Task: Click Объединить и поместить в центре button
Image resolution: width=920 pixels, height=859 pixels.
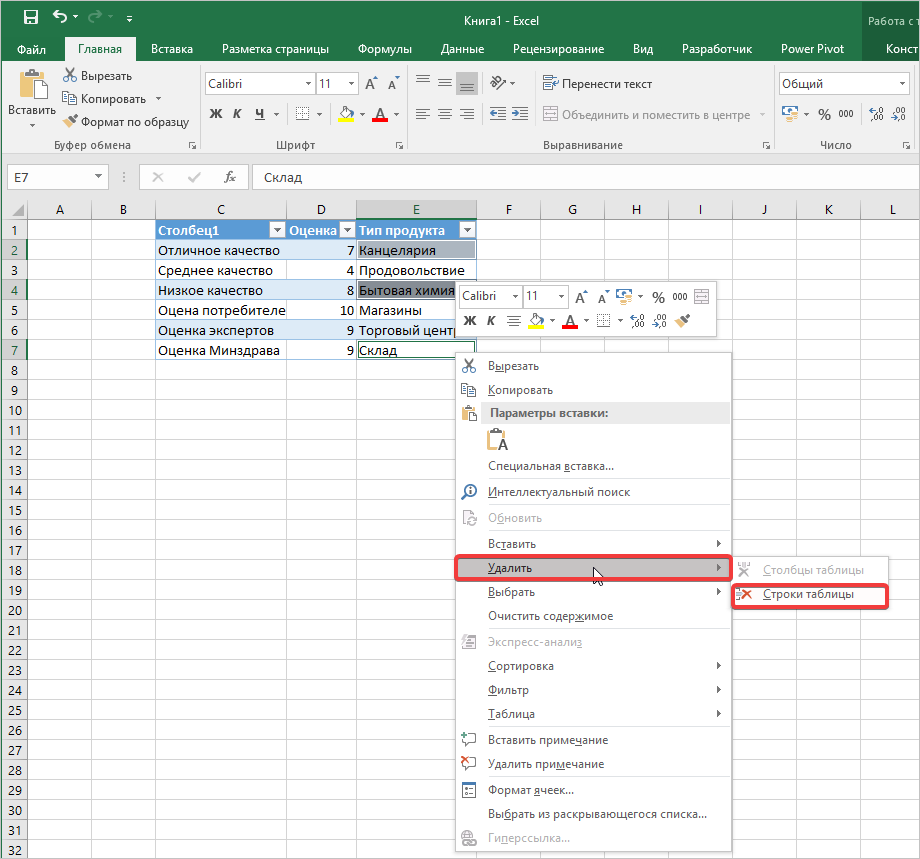Action: (x=646, y=115)
